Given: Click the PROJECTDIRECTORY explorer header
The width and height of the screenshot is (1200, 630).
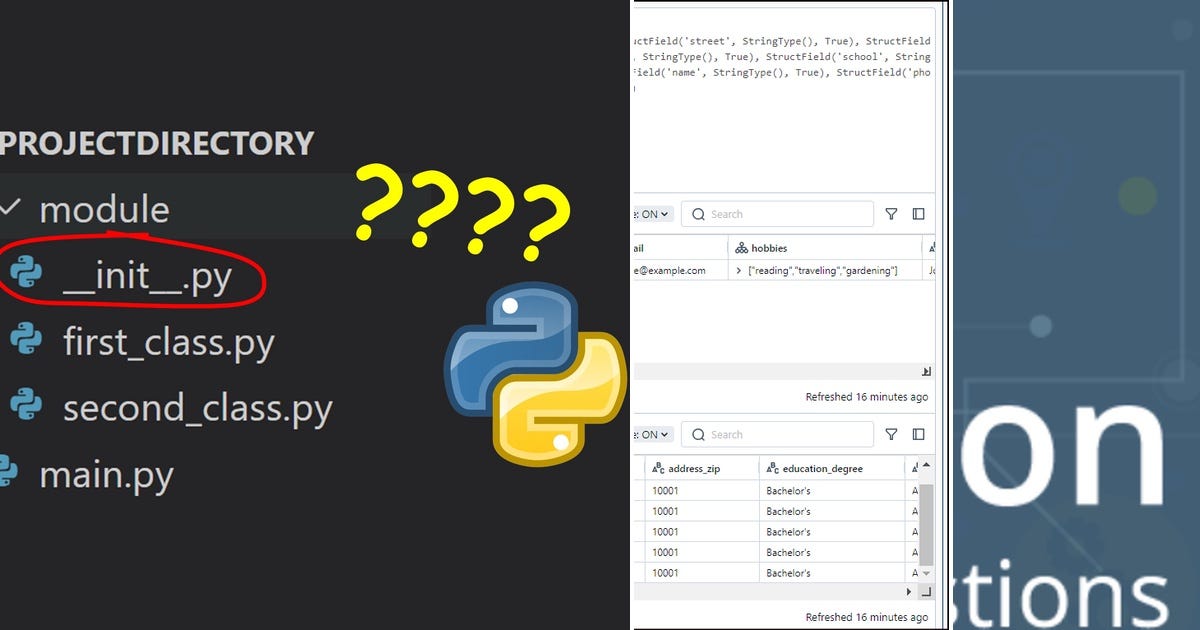Looking at the screenshot, I should coord(157,143).
